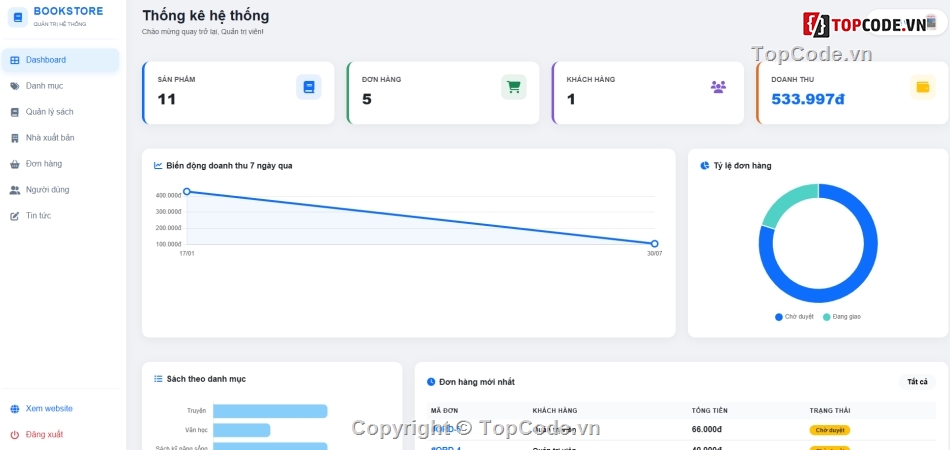Toggle the Chờ duyệt legend item
Image resolution: width=950 pixels, height=450 pixels.
794,317
